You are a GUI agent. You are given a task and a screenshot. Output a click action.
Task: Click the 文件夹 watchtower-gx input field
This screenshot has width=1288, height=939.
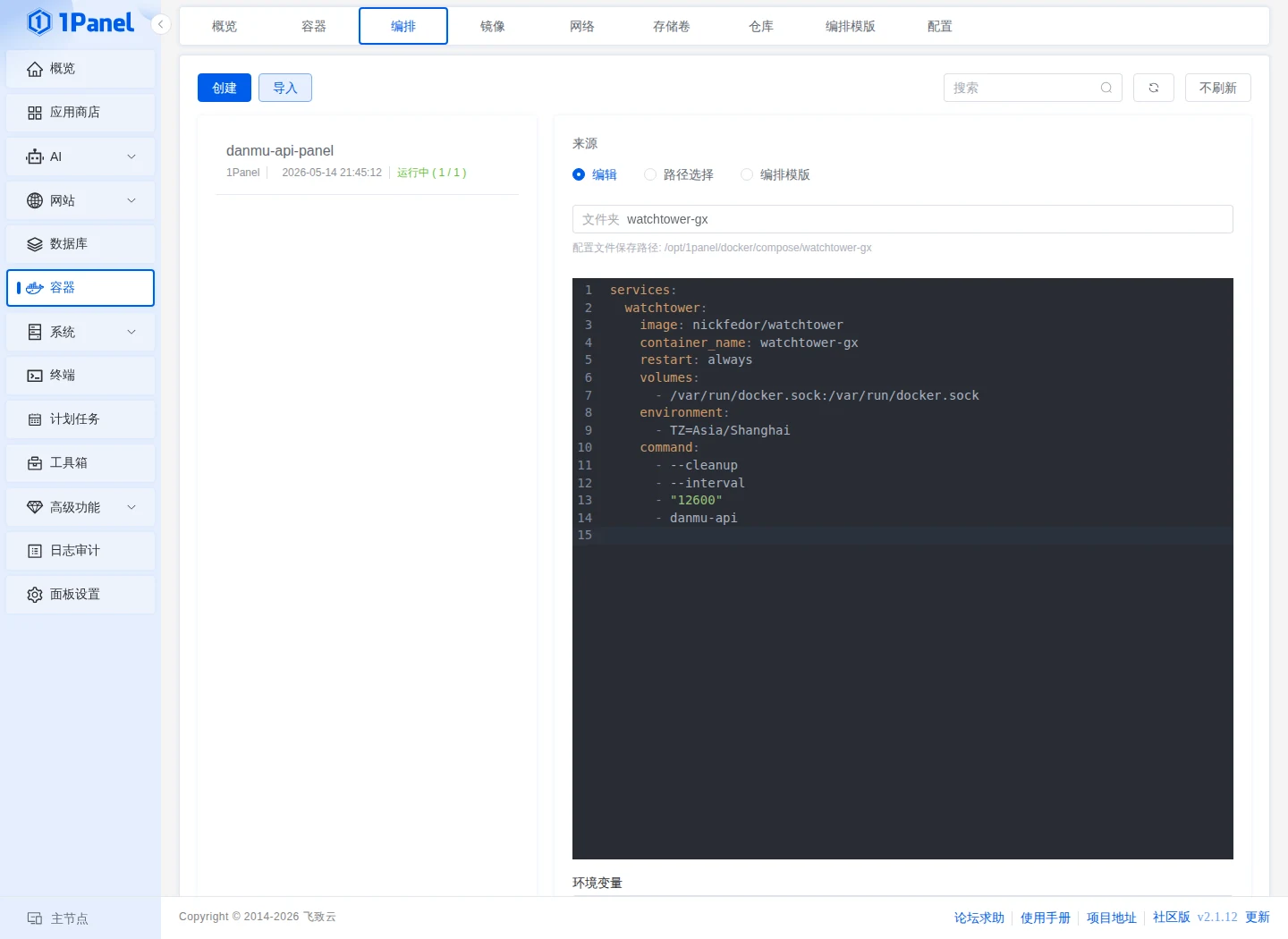pyautogui.click(x=902, y=219)
